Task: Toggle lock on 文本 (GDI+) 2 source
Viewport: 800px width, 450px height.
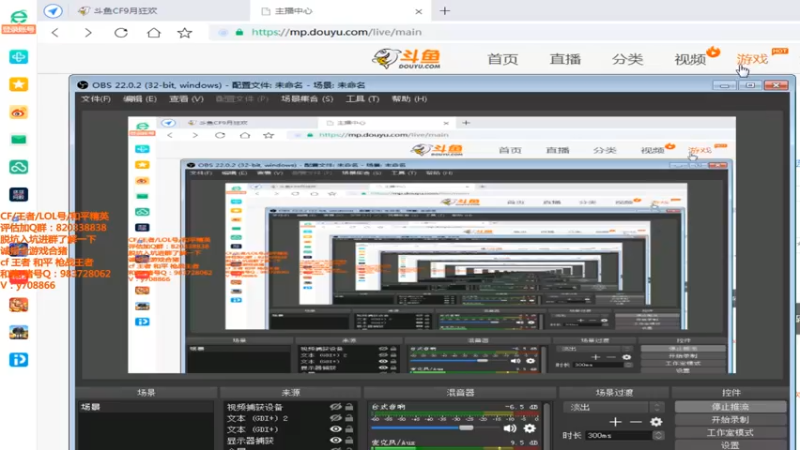Action: tap(349, 418)
